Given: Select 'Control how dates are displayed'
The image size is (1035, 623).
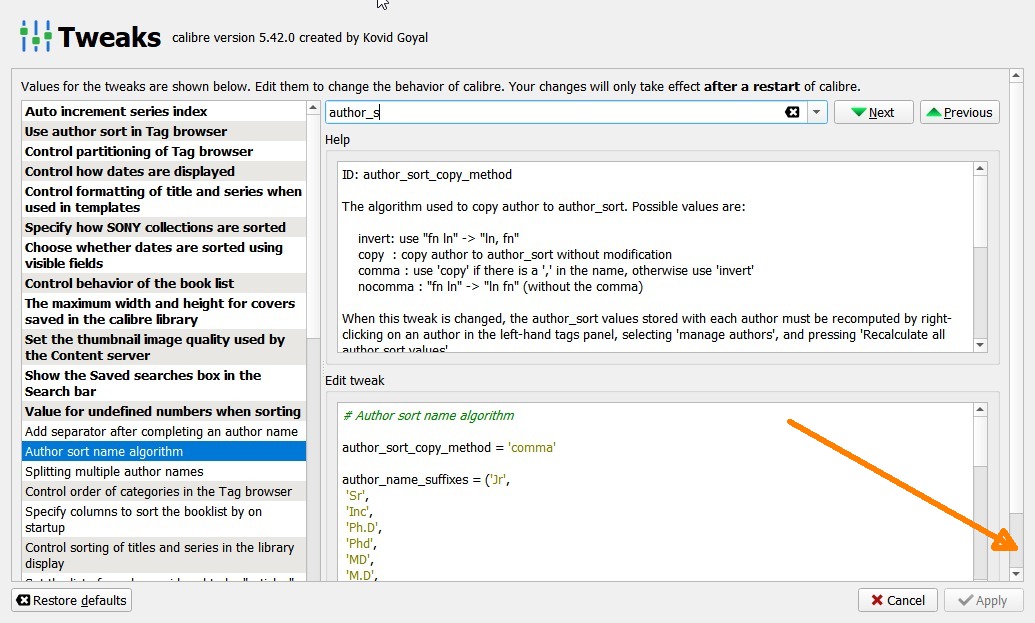Looking at the screenshot, I should point(164,171).
